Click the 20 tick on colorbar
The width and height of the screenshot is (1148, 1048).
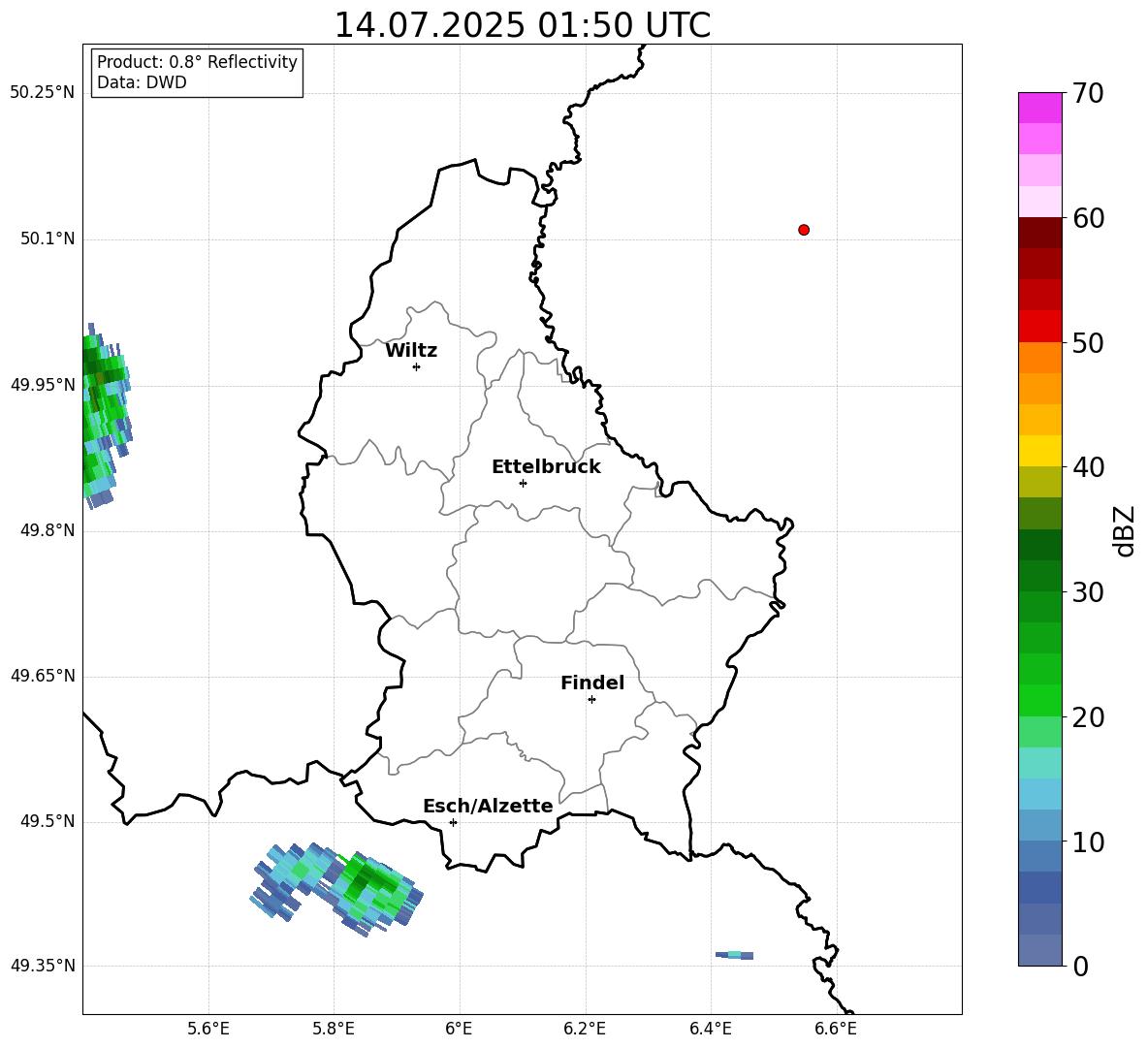1088,717
